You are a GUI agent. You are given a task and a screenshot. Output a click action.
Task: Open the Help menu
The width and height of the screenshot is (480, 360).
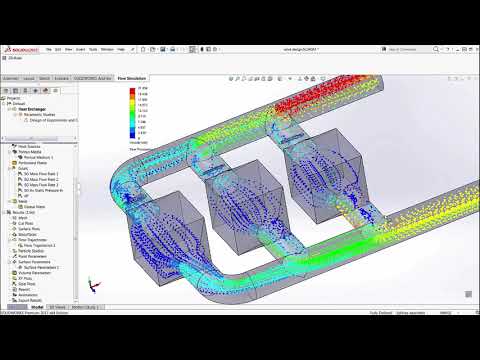(x=121, y=49)
